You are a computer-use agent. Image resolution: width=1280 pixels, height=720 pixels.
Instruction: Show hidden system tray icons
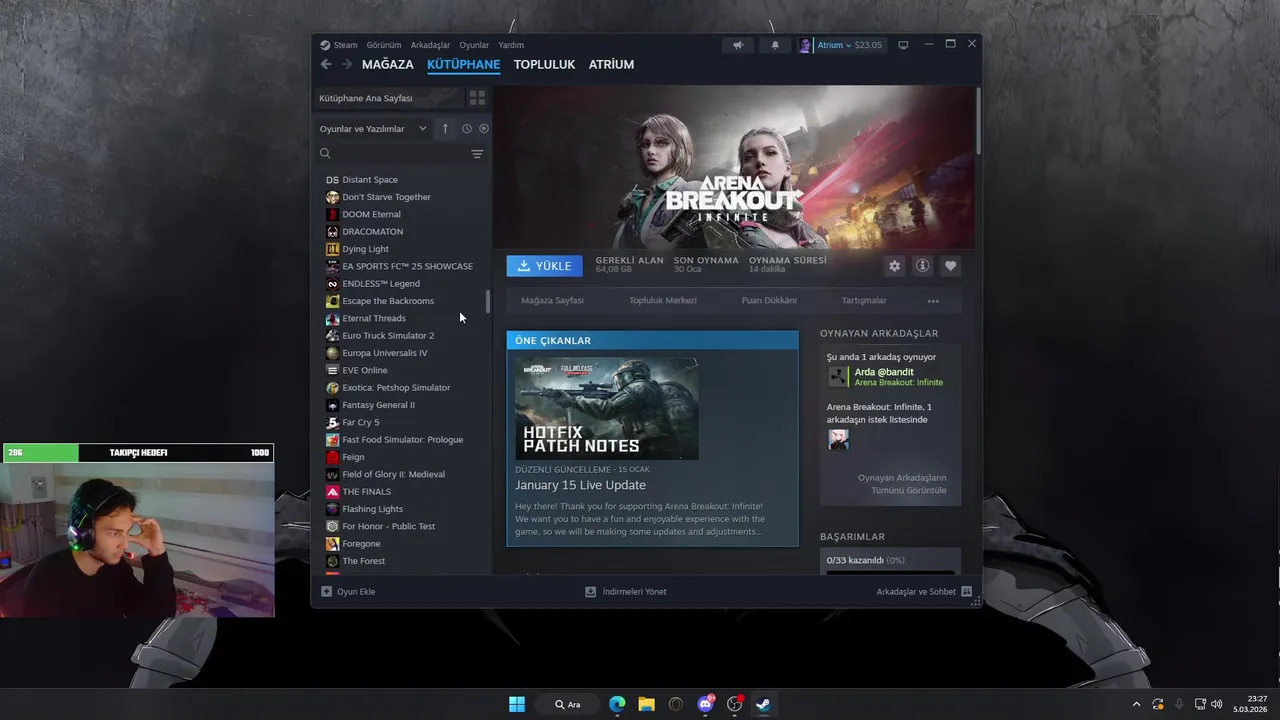click(x=1136, y=704)
